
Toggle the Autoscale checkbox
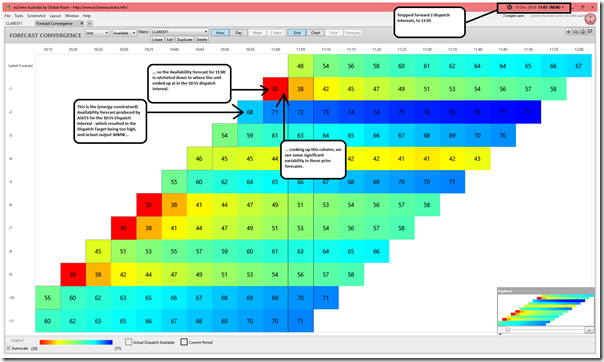[x=9, y=348]
